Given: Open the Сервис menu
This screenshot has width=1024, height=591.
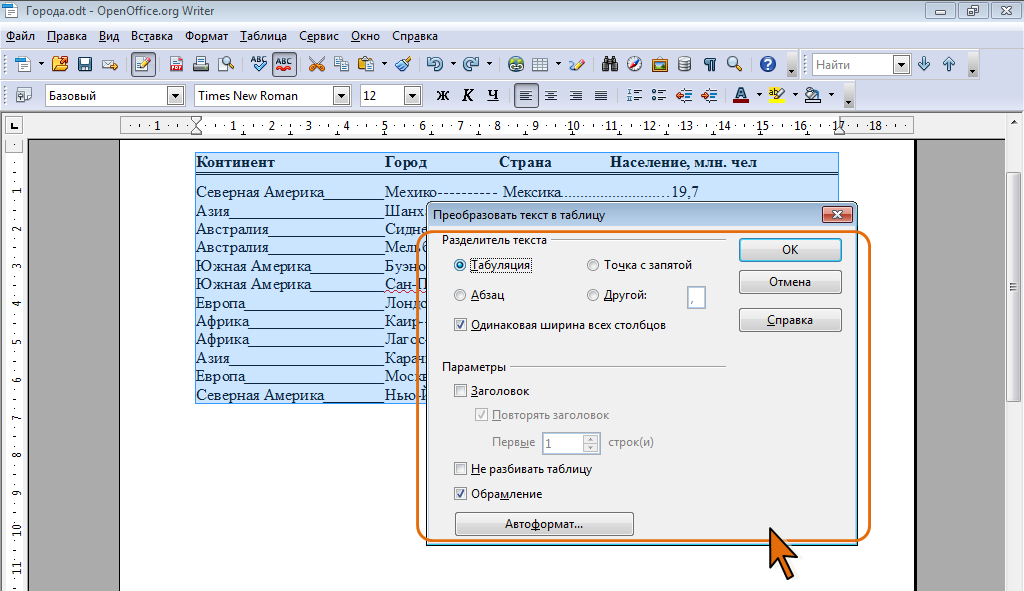Looking at the screenshot, I should click(x=319, y=36).
